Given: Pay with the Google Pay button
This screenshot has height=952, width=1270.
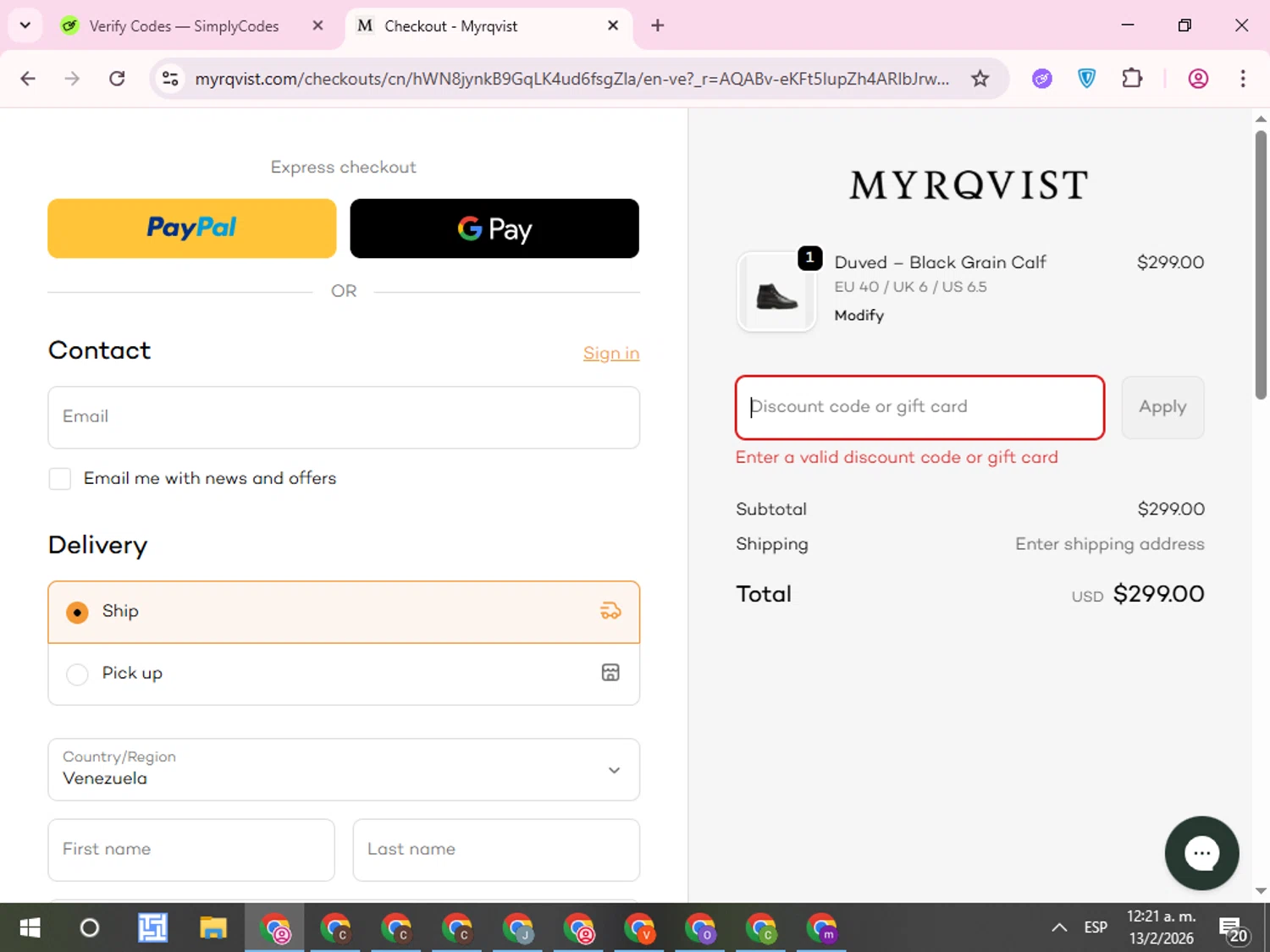Looking at the screenshot, I should pos(494,228).
